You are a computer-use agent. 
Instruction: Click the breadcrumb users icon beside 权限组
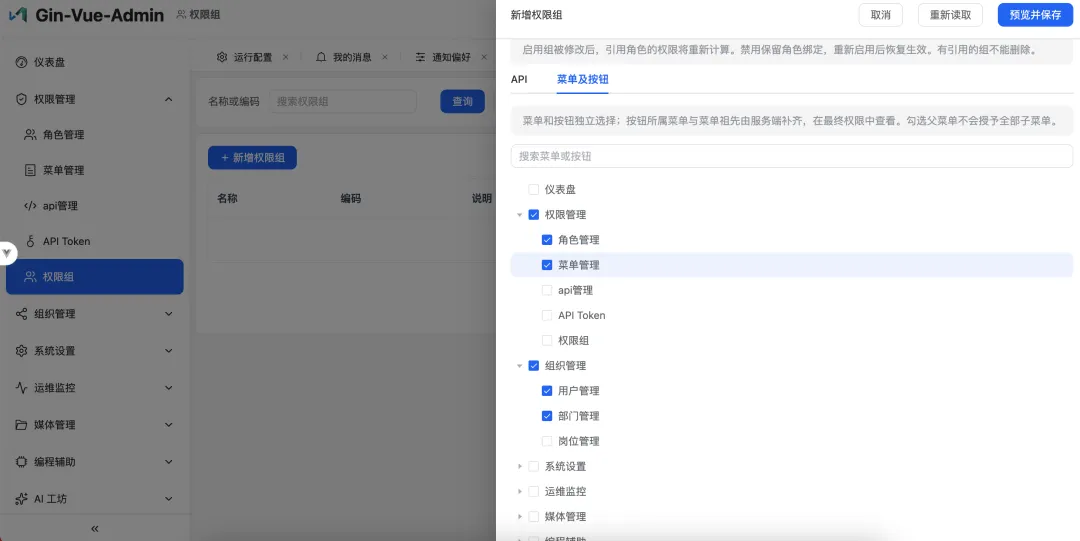pyautogui.click(x=181, y=14)
